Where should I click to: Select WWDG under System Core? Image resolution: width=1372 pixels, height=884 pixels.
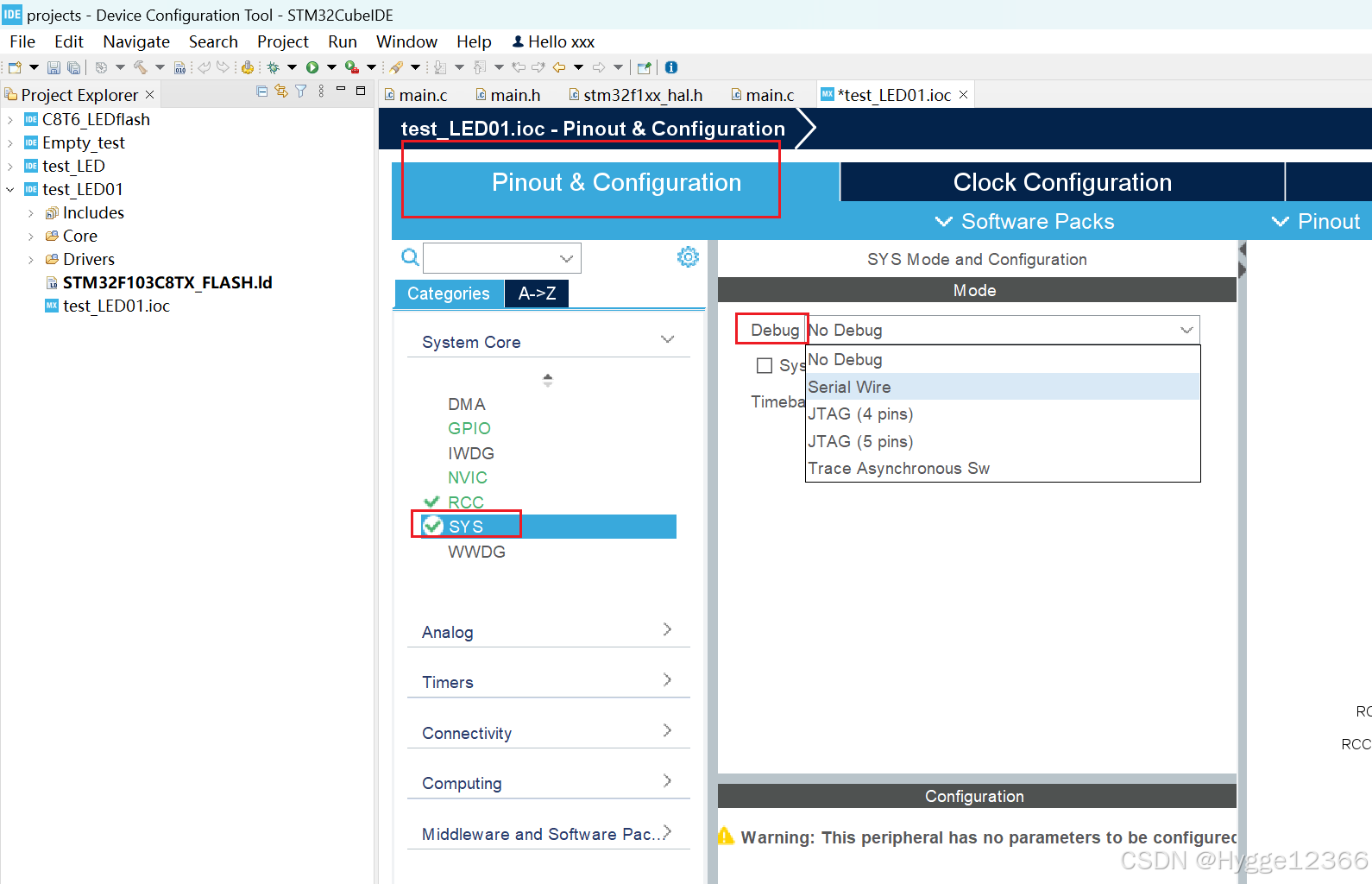[x=477, y=552]
